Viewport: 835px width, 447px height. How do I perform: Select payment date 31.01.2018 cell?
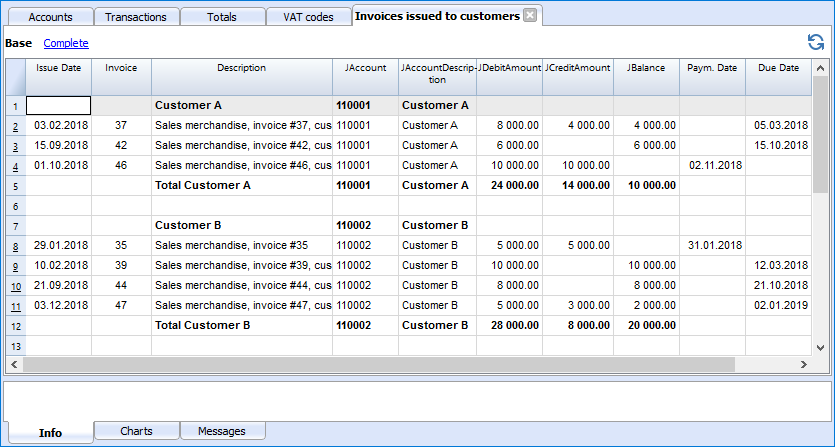pyautogui.click(x=713, y=246)
